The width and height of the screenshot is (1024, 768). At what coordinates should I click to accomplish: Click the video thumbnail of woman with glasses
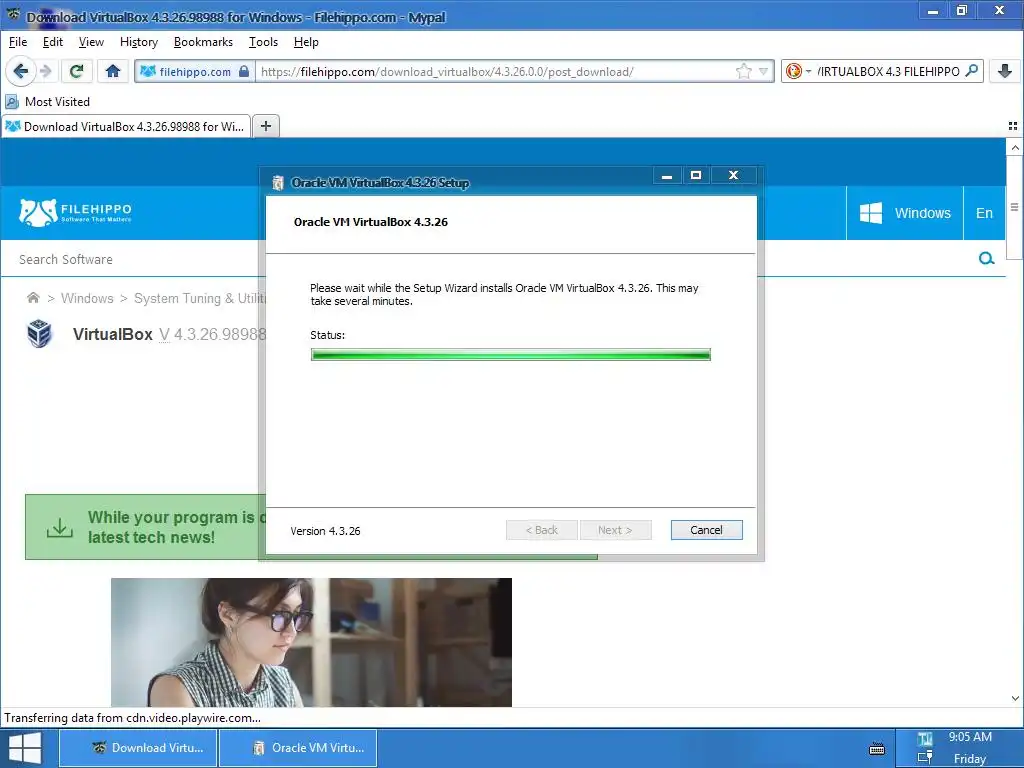(312, 642)
